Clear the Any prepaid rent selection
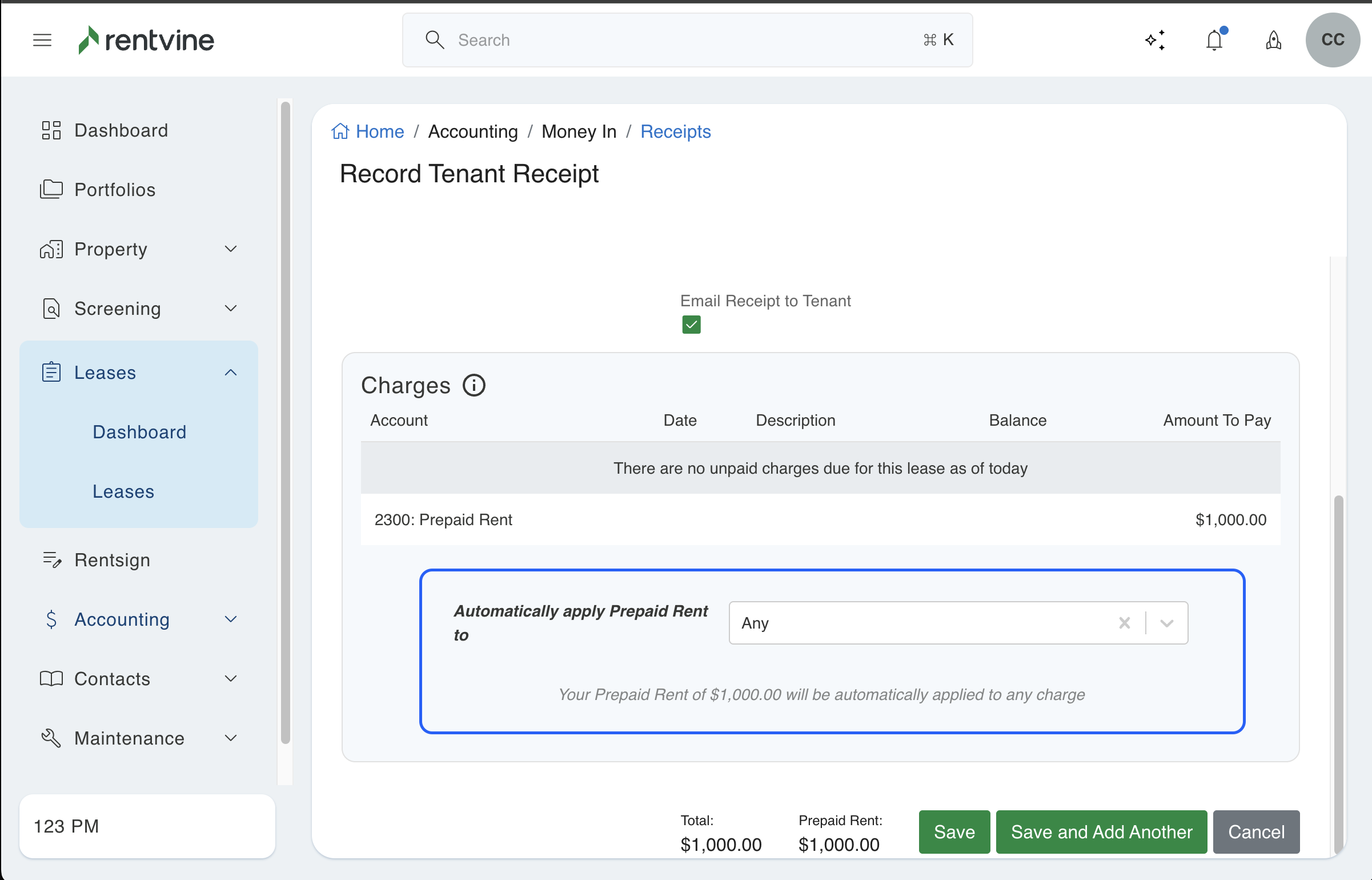The height and width of the screenshot is (880, 1372). pyautogui.click(x=1124, y=623)
